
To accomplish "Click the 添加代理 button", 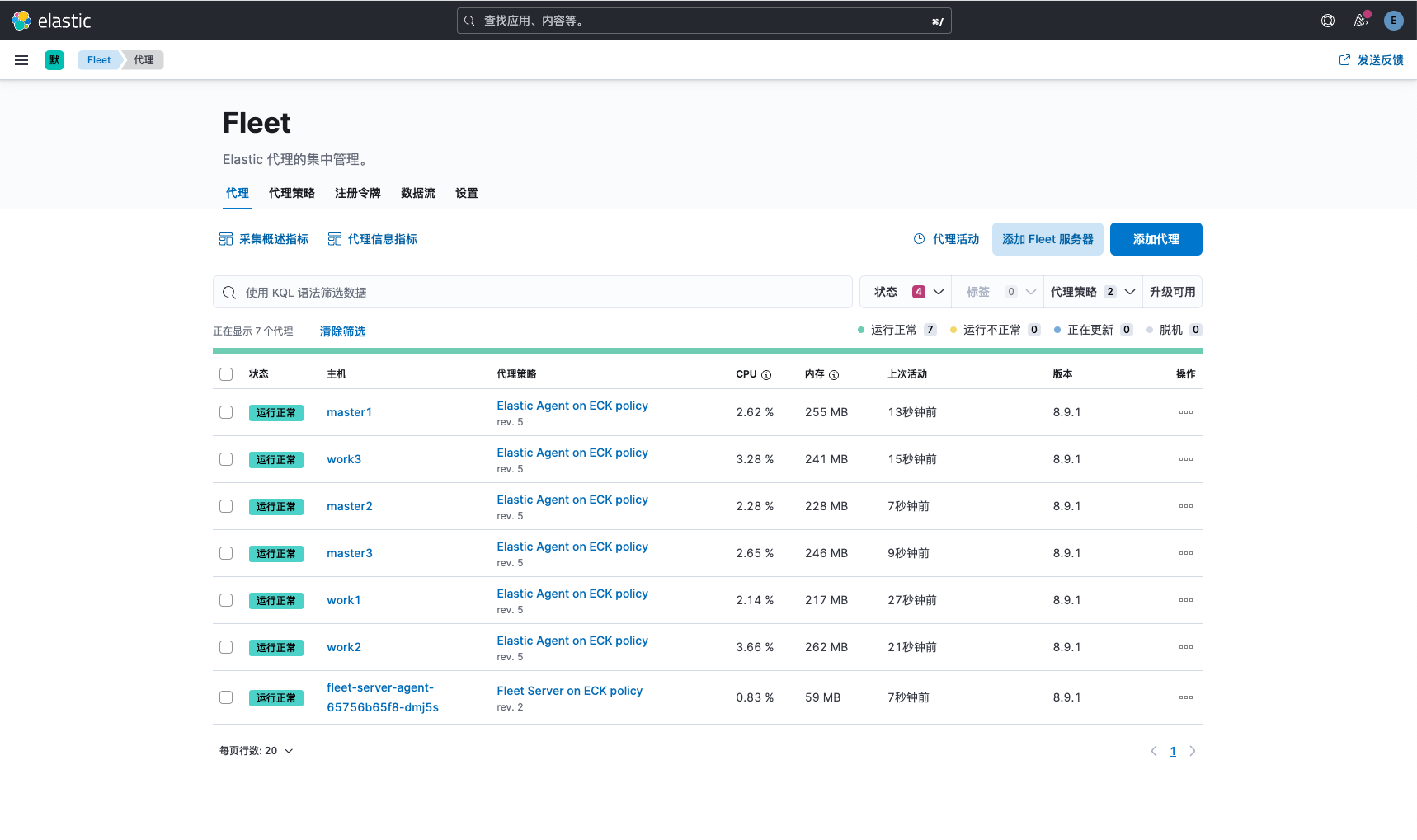I will coord(1156,239).
